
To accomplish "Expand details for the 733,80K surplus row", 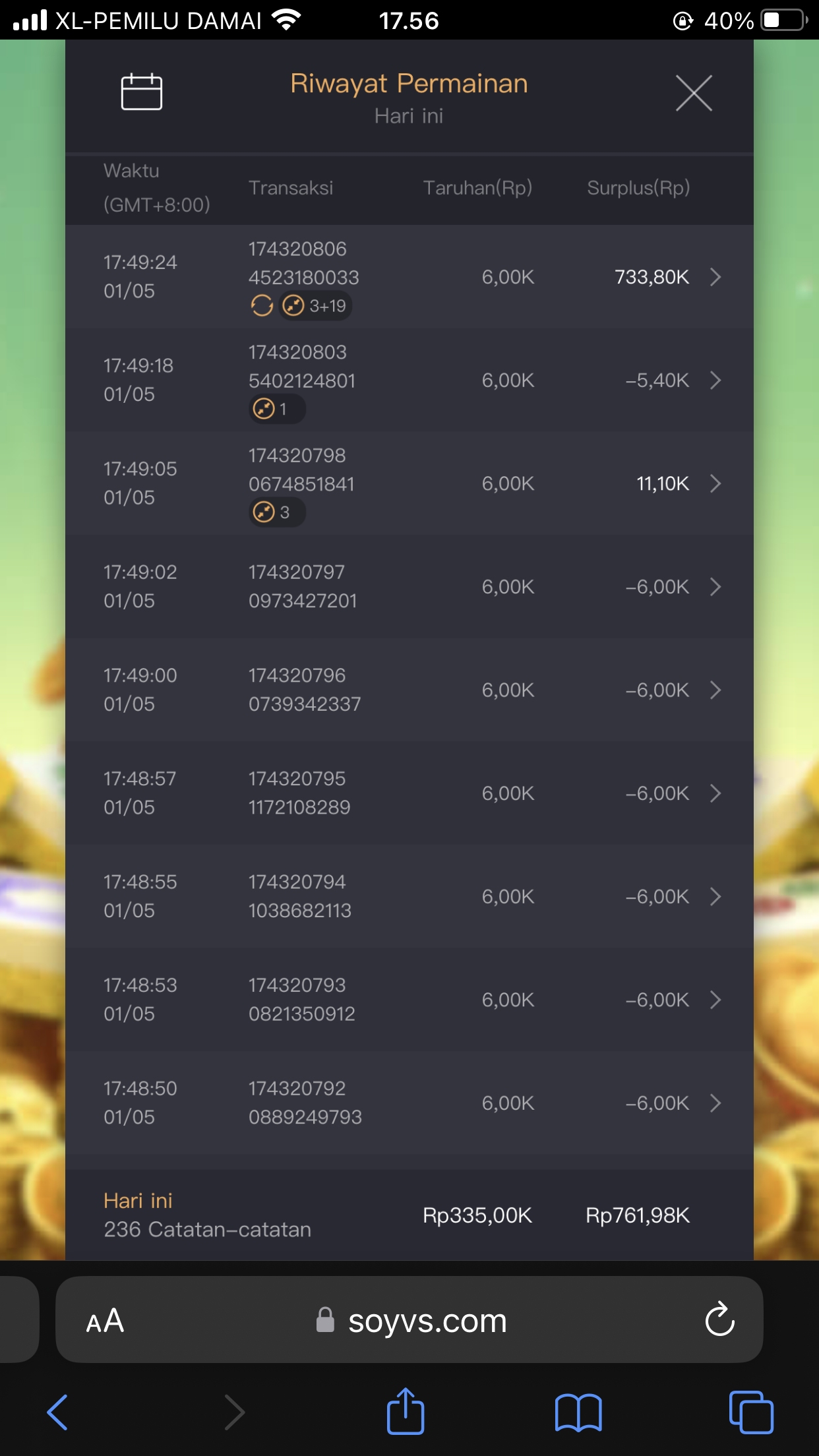I will [715, 277].
